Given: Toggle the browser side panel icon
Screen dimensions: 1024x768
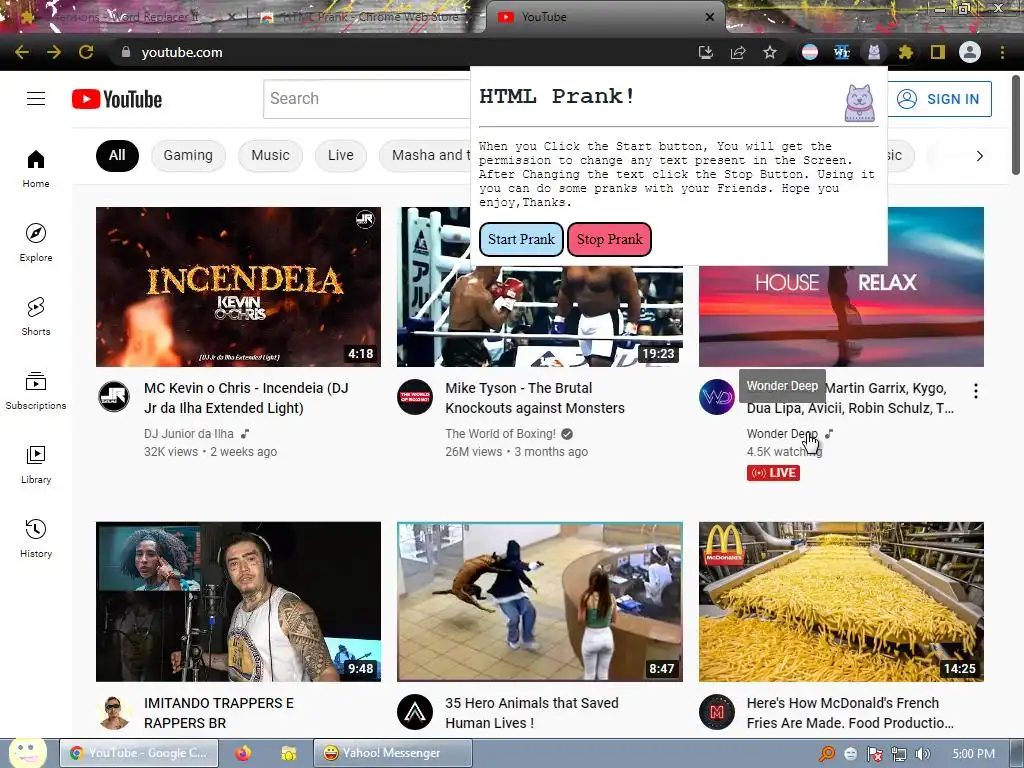Looking at the screenshot, I should pyautogui.click(x=938, y=52).
